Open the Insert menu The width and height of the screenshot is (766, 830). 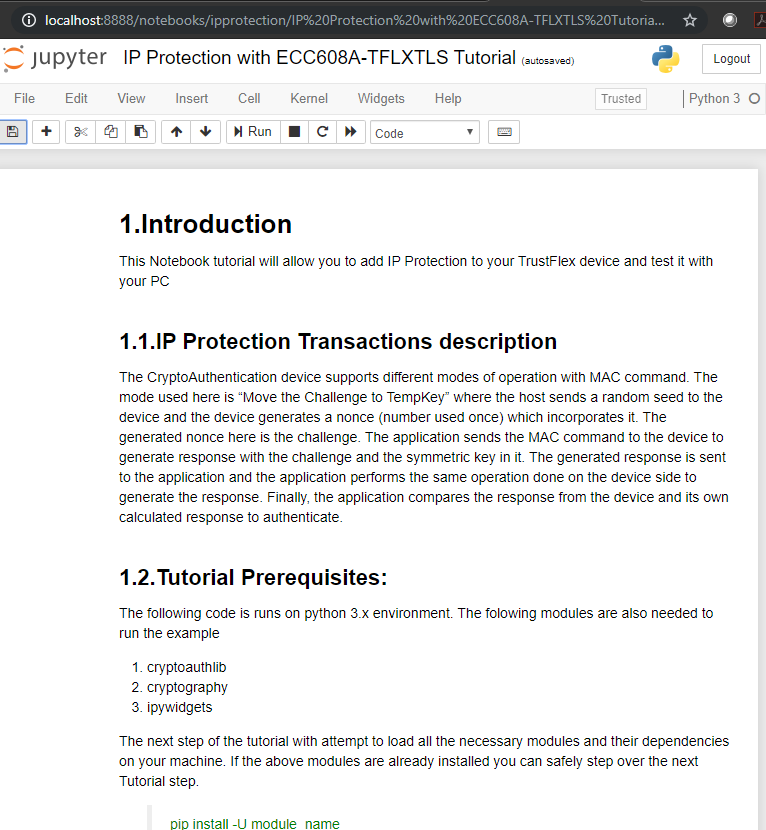pos(192,98)
